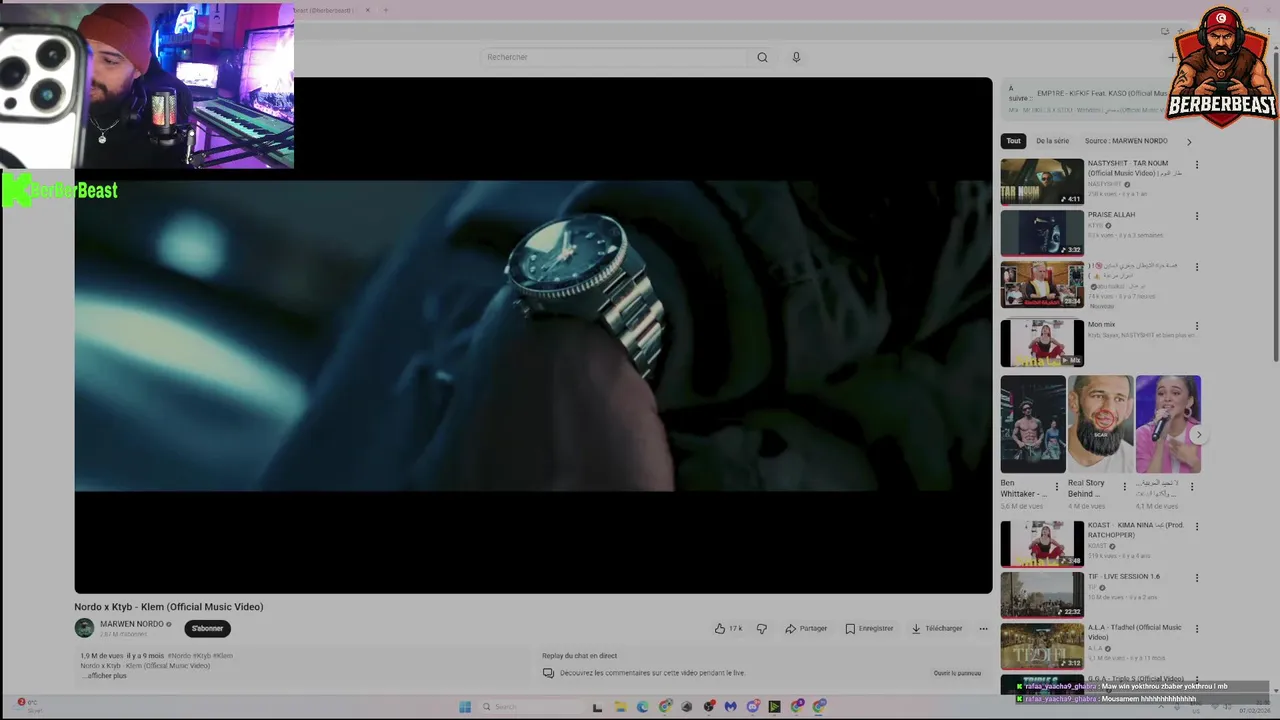Click the #Nordo hashtag link
Viewport: 1280px width, 720px height.
177,656
